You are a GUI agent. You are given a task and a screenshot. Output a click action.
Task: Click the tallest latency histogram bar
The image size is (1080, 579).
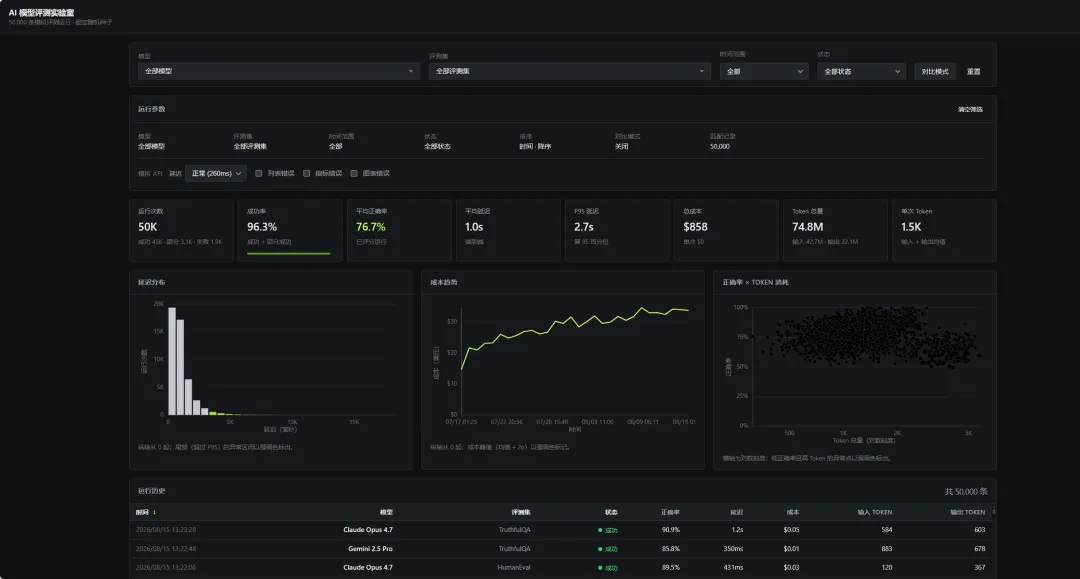coord(172,361)
